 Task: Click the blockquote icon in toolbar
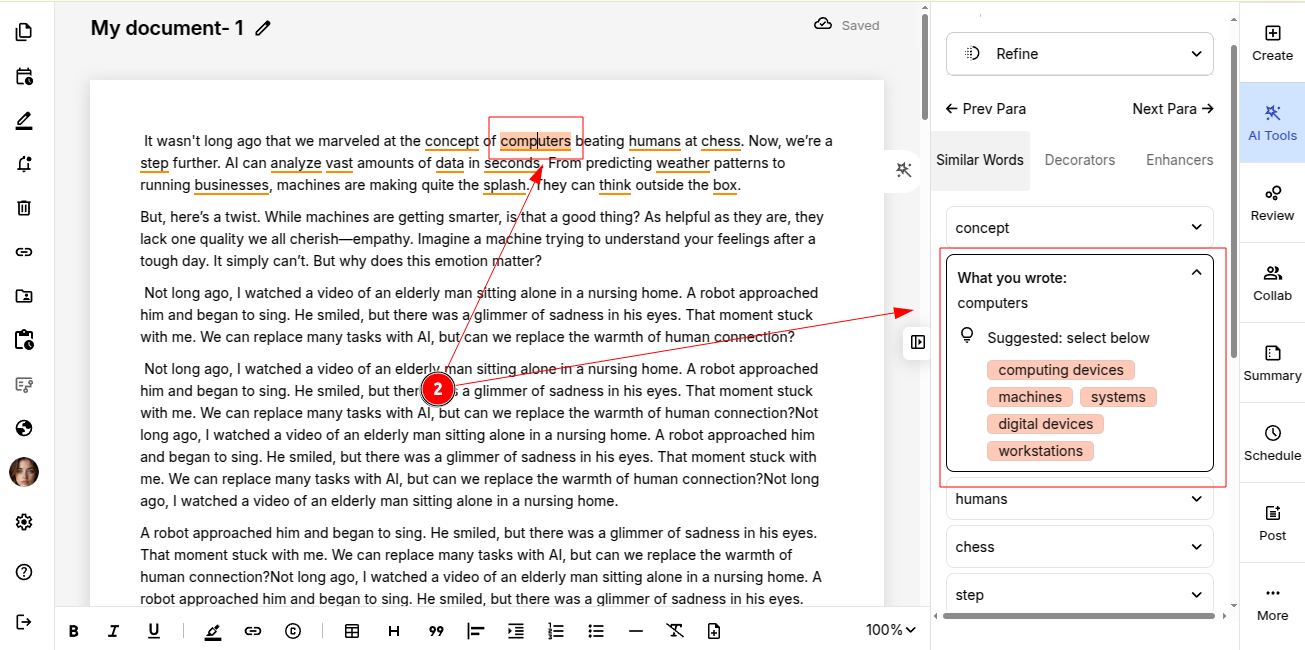tap(436, 631)
